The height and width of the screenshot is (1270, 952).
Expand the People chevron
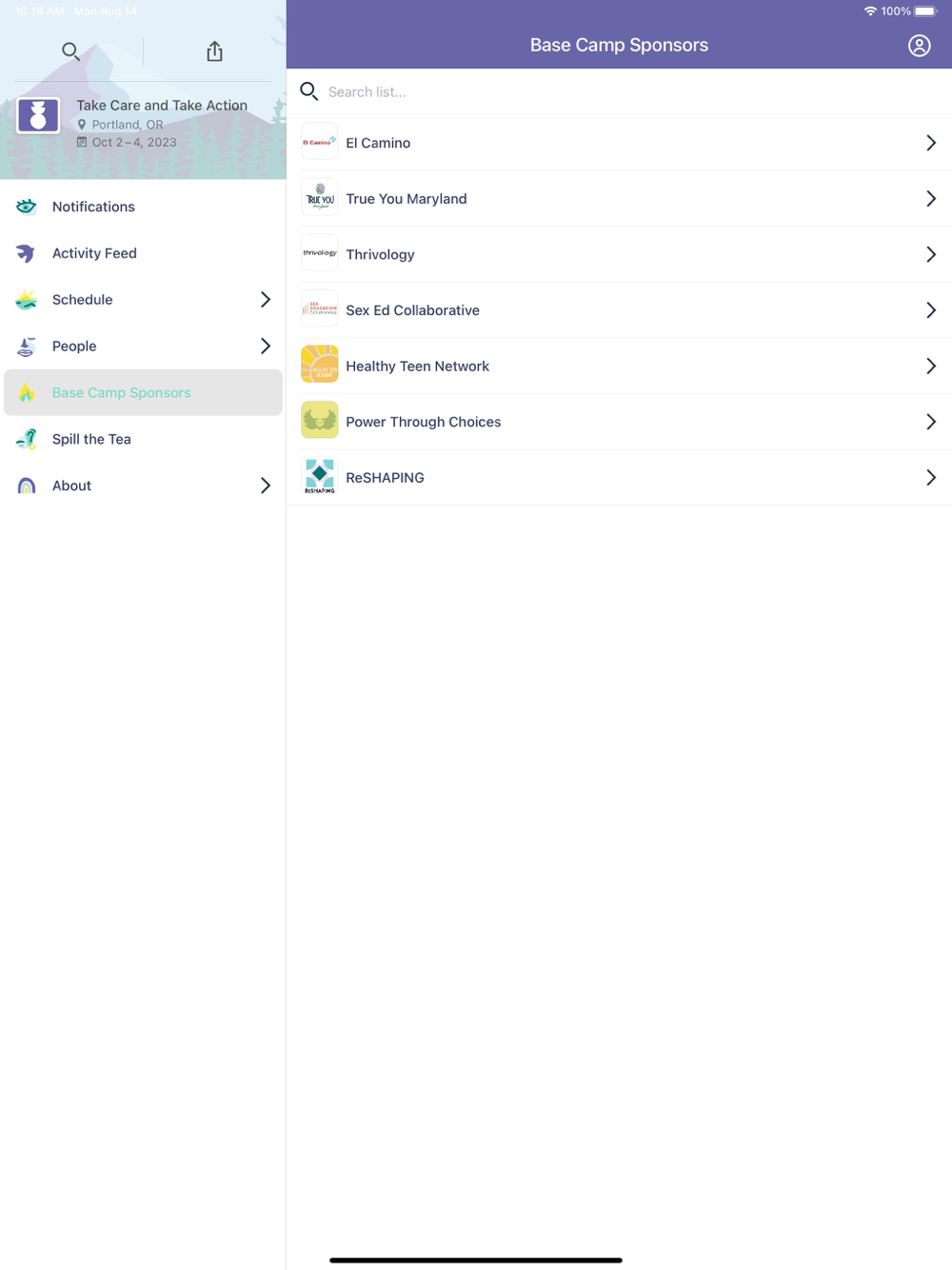pyautogui.click(x=266, y=347)
